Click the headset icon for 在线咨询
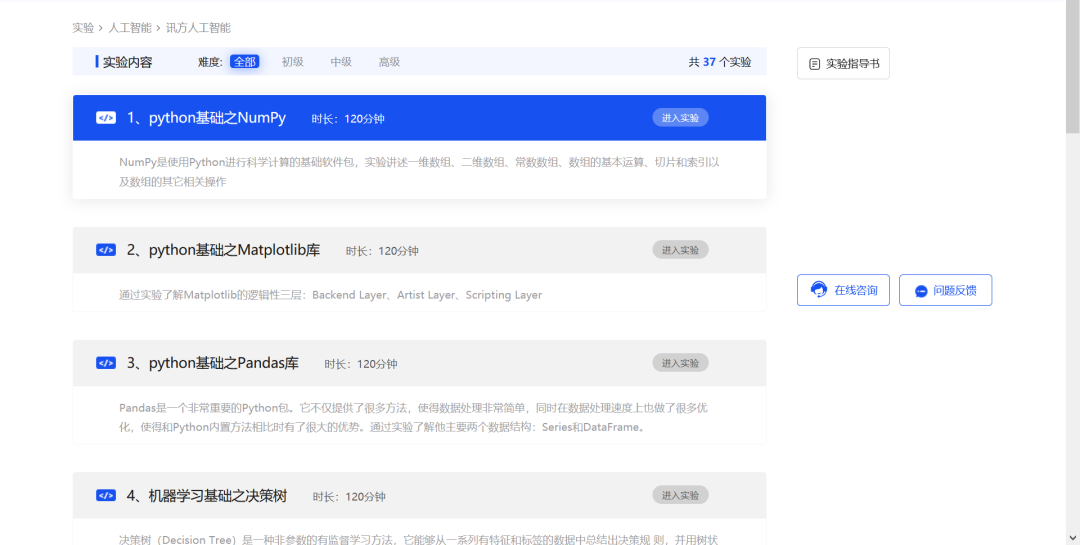Screen dimensions: 1080x545 click(819, 290)
